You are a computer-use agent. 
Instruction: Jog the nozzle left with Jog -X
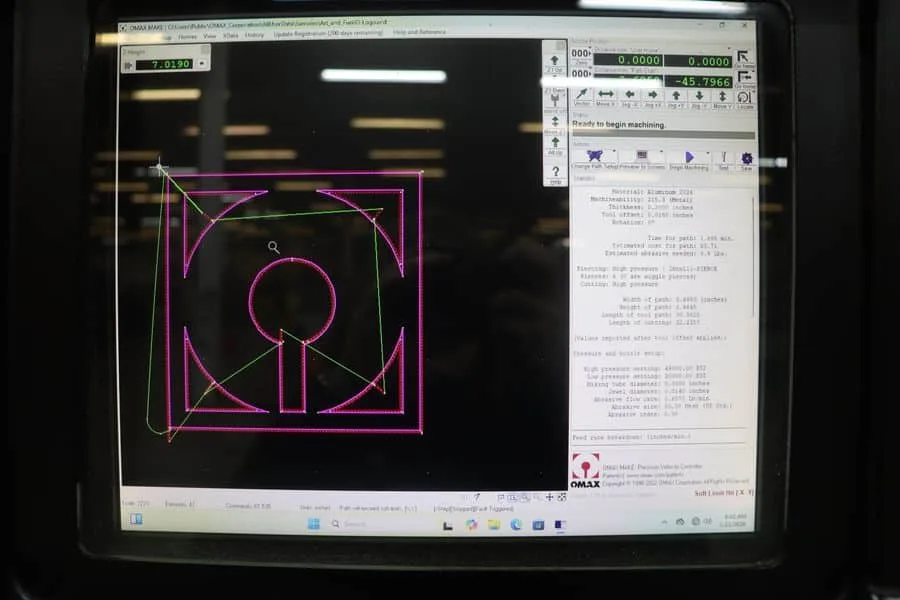(x=630, y=95)
